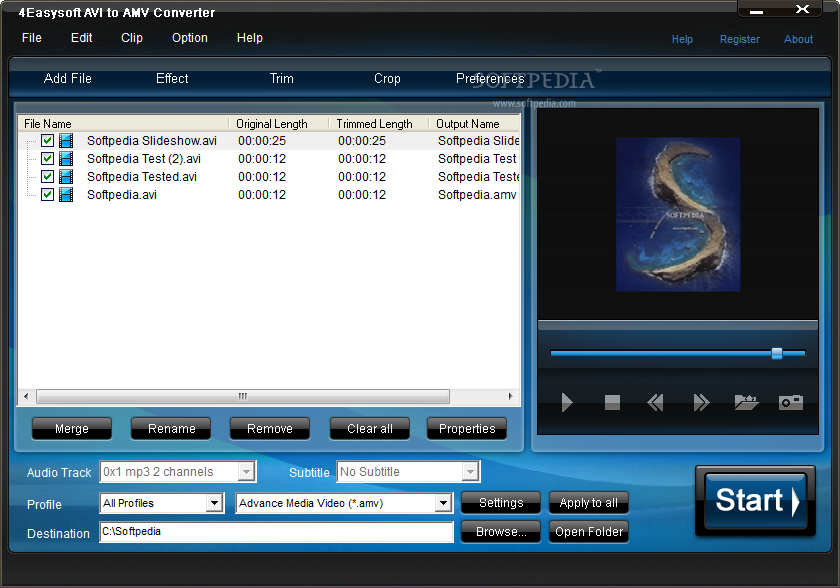Click the rewind (previous frame) icon

655,402
